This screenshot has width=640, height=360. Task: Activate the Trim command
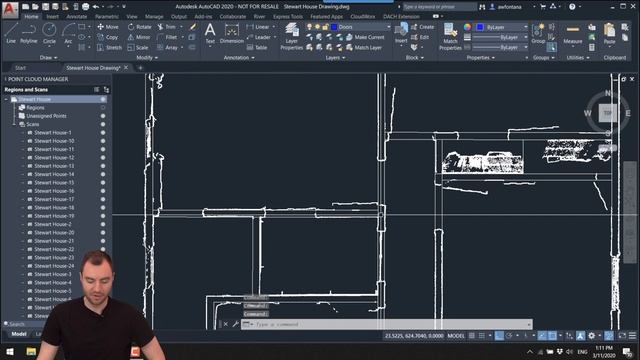click(x=167, y=27)
